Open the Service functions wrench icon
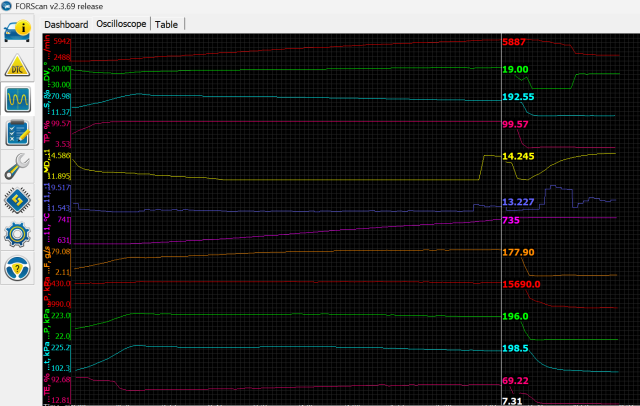Screen dimensions: 640x406 [x=19, y=167]
